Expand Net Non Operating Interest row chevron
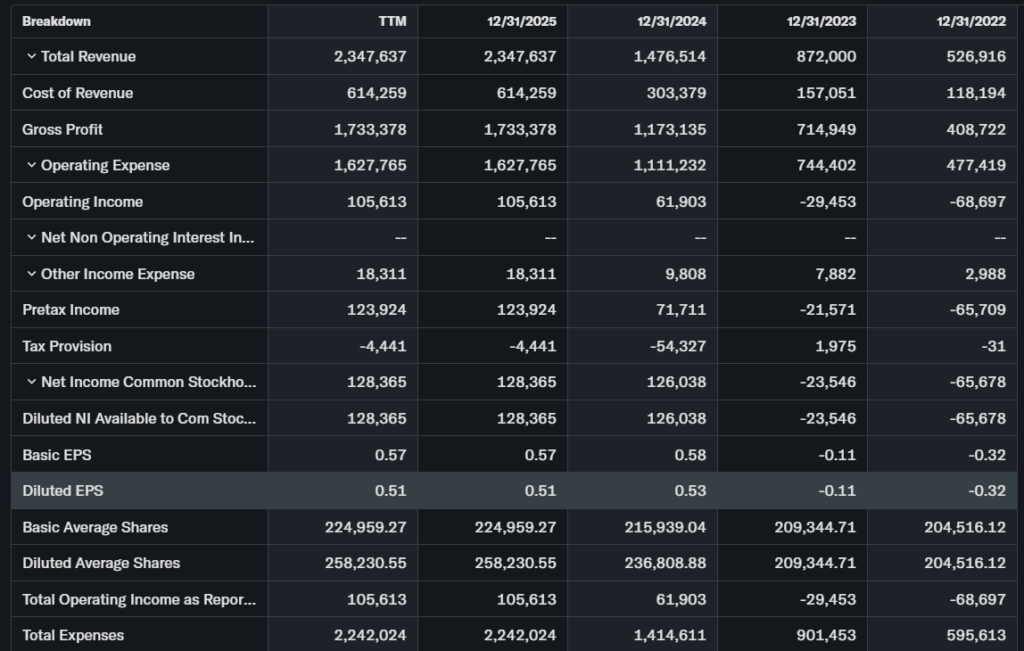 pyautogui.click(x=31, y=238)
